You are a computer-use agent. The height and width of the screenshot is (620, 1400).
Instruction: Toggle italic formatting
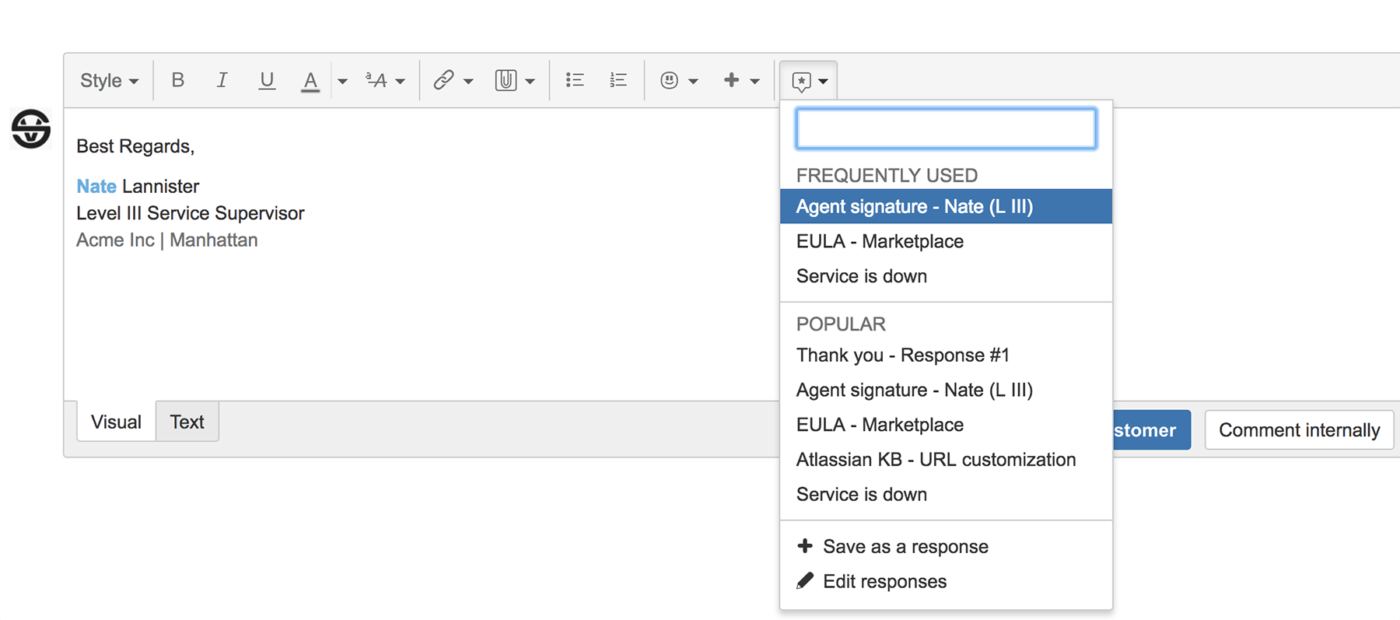[x=222, y=81]
